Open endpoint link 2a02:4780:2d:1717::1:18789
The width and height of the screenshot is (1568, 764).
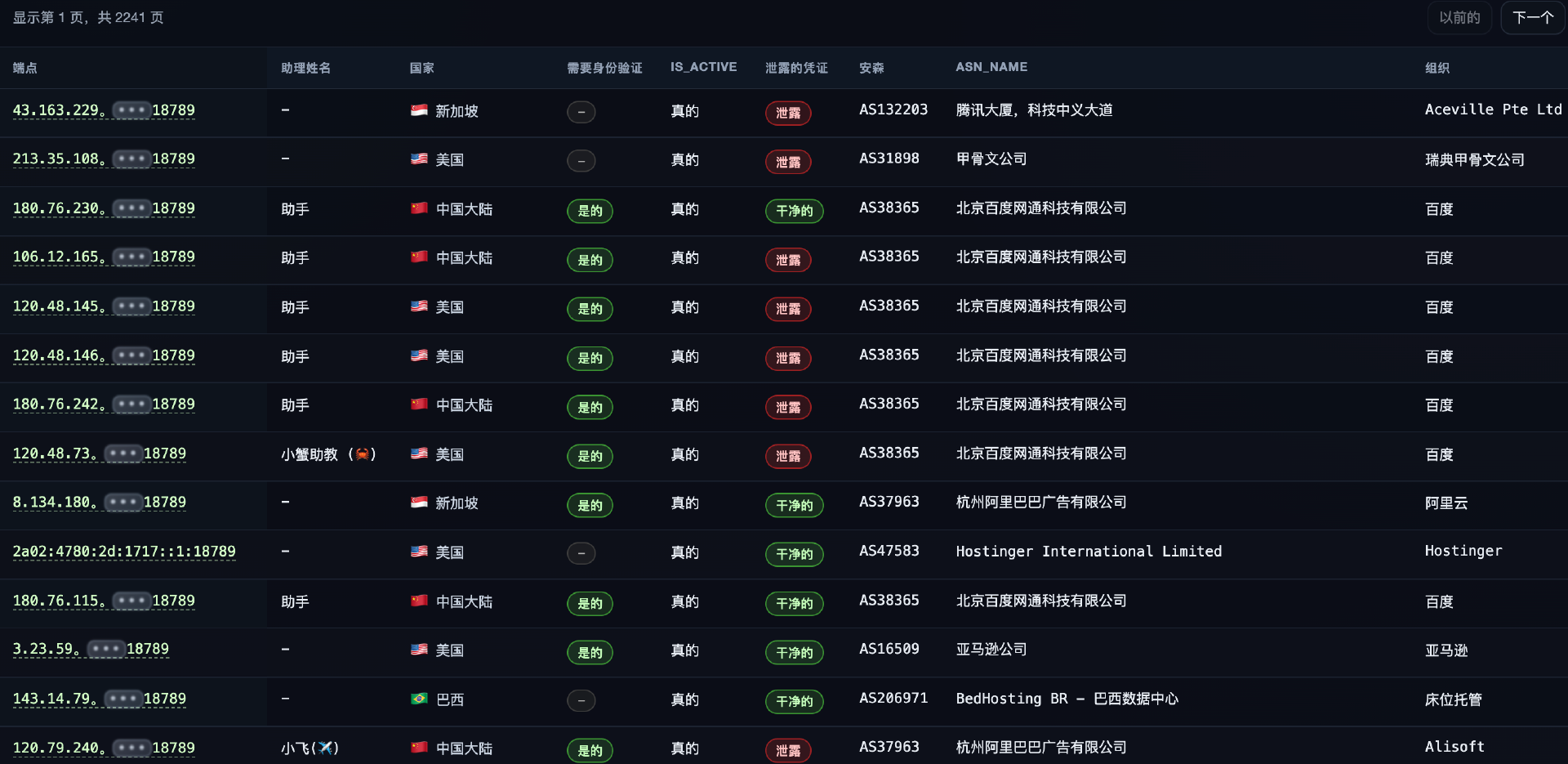pos(123,552)
